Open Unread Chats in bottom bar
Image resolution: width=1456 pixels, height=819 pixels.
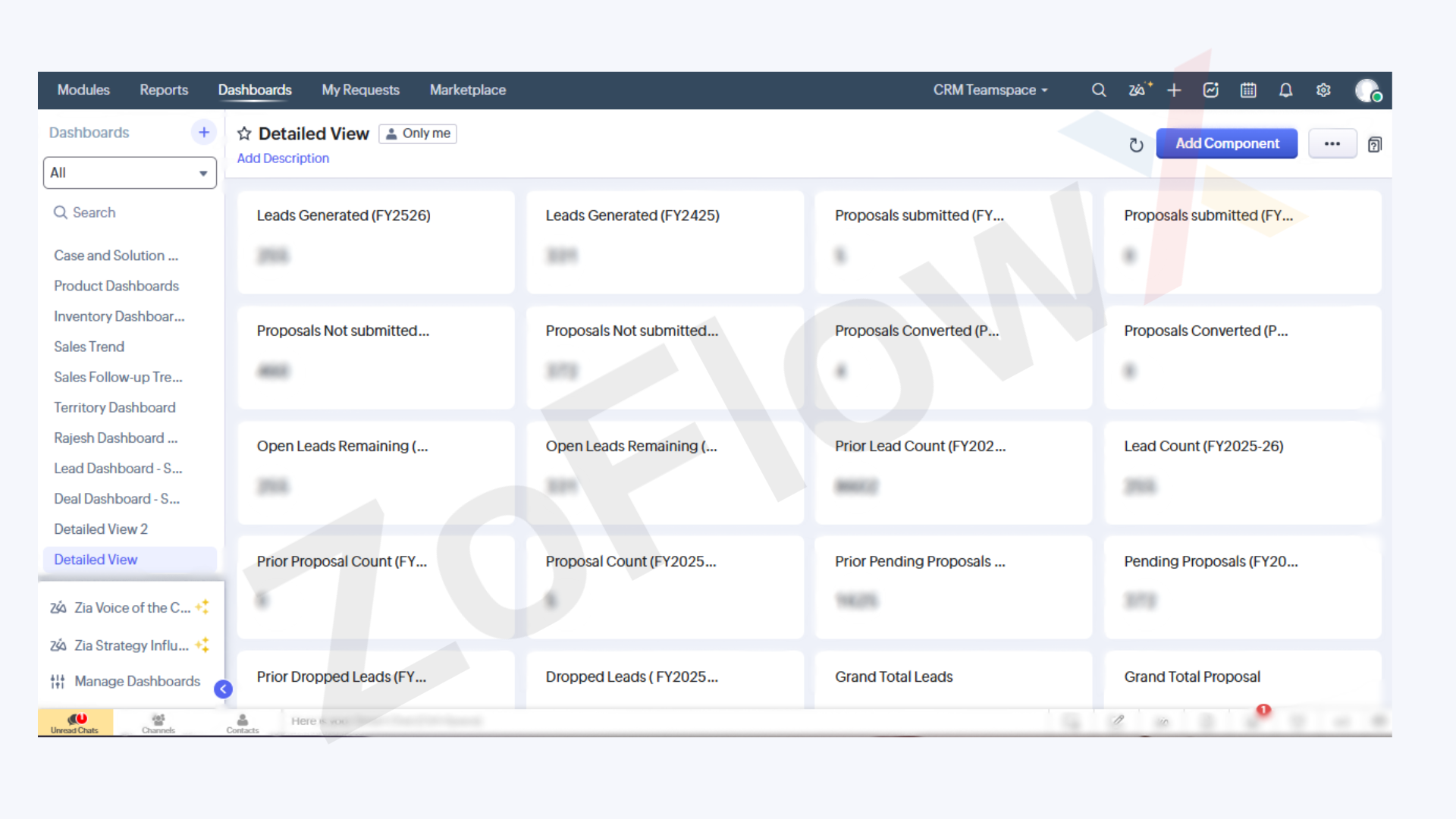75,723
